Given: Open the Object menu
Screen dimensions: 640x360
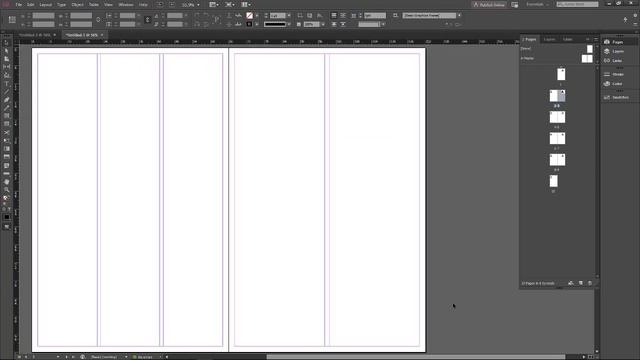Looking at the screenshot, I should pyautogui.click(x=77, y=5).
